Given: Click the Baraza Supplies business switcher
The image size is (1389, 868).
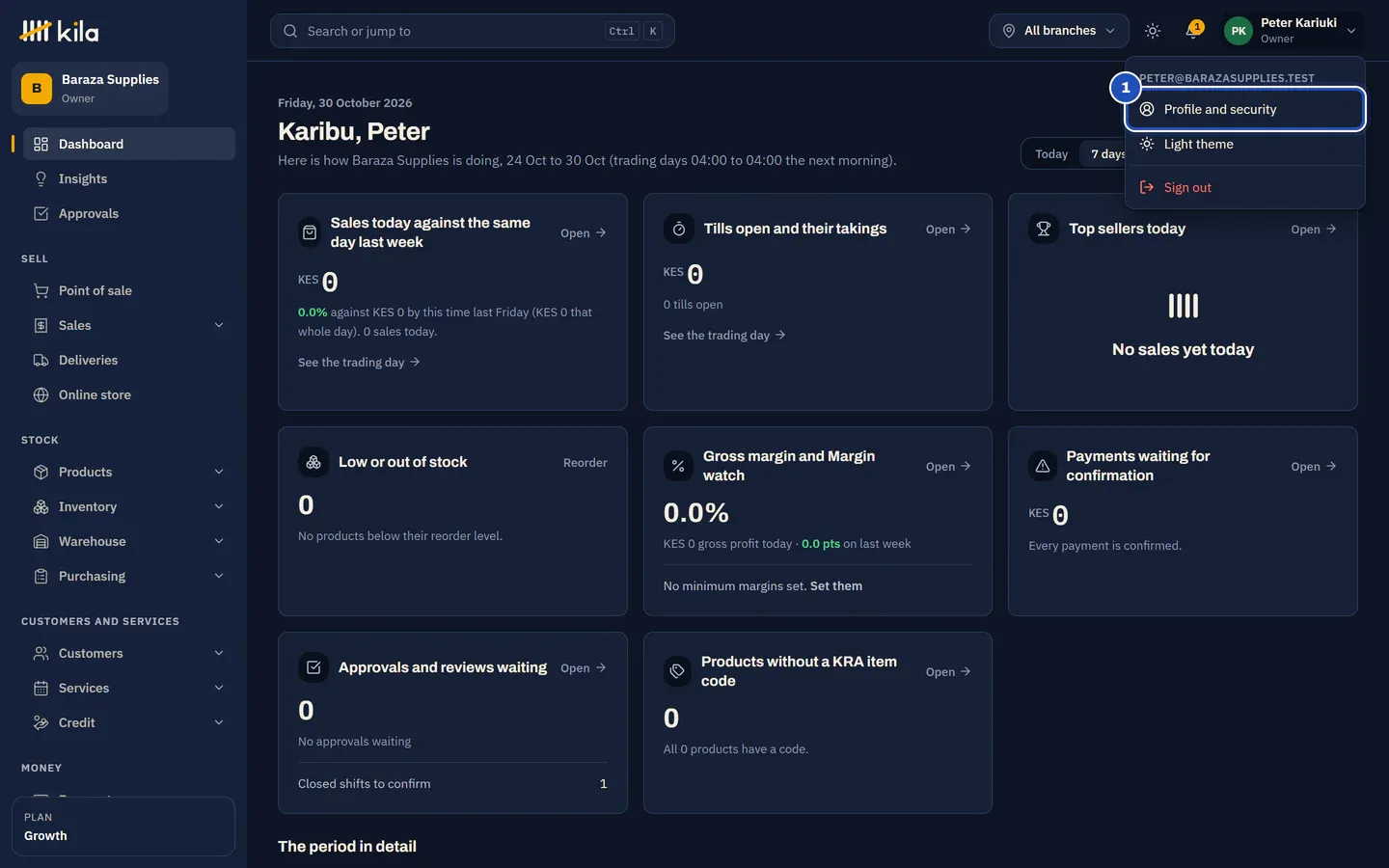Looking at the screenshot, I should (x=90, y=89).
